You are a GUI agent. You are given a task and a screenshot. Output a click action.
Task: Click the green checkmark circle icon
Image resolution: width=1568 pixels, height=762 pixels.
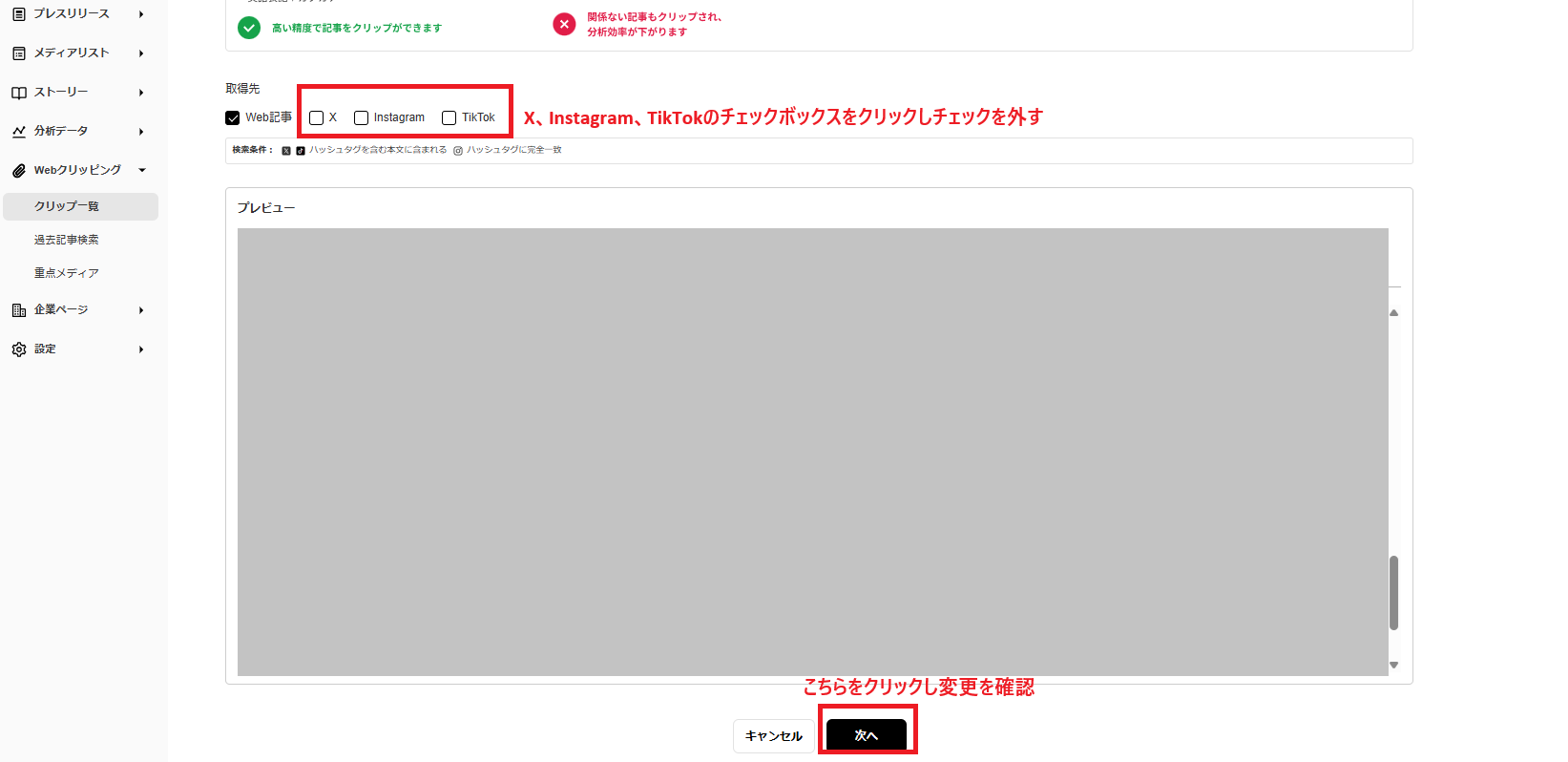(x=249, y=28)
